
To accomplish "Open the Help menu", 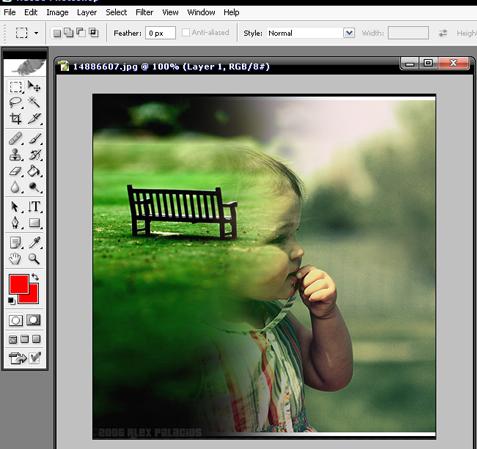I will [231, 12].
